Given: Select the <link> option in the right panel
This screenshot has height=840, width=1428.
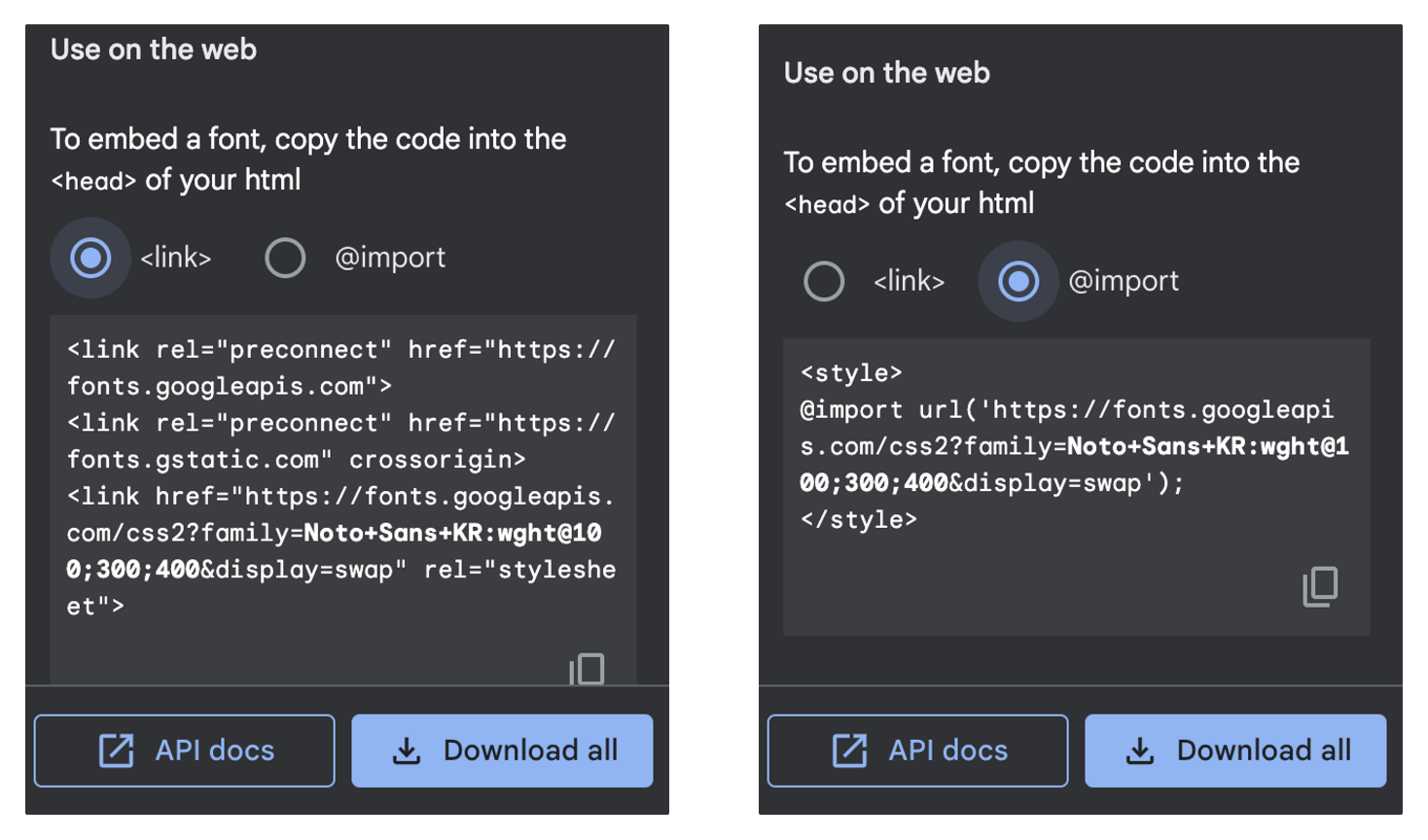Looking at the screenshot, I should coord(824,281).
